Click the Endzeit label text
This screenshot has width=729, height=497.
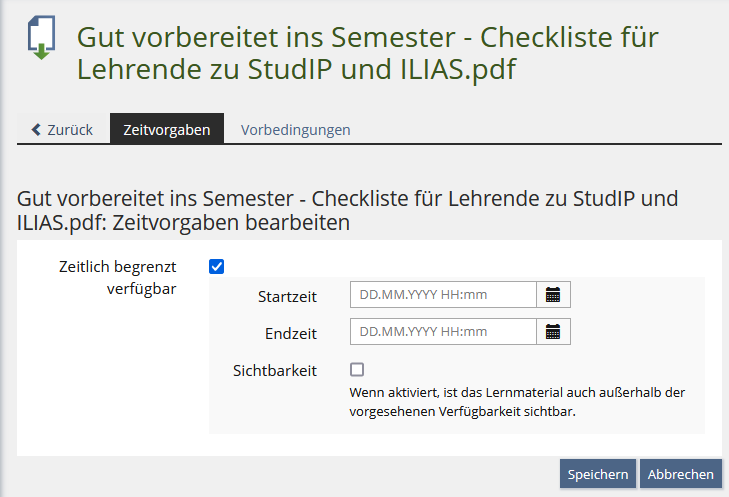(291, 333)
